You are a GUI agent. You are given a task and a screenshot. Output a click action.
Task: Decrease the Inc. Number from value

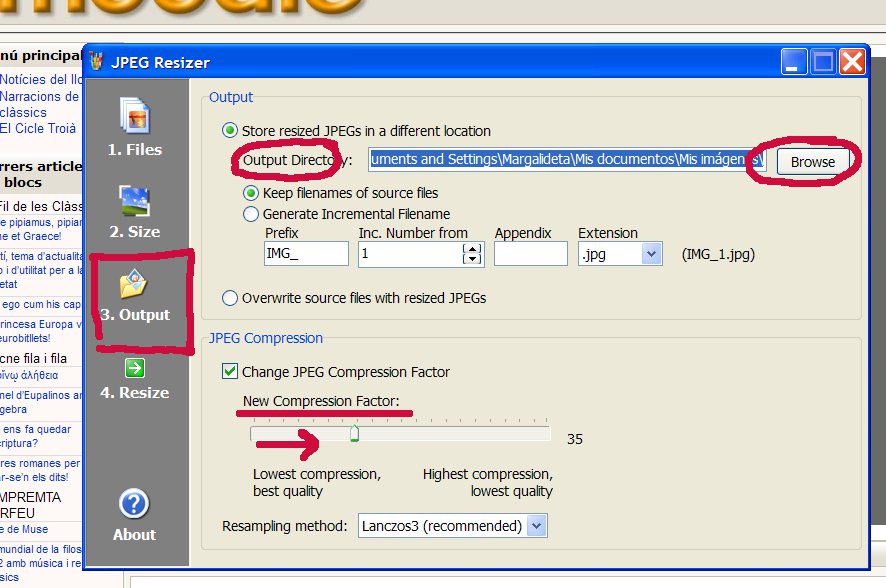[x=472, y=259]
